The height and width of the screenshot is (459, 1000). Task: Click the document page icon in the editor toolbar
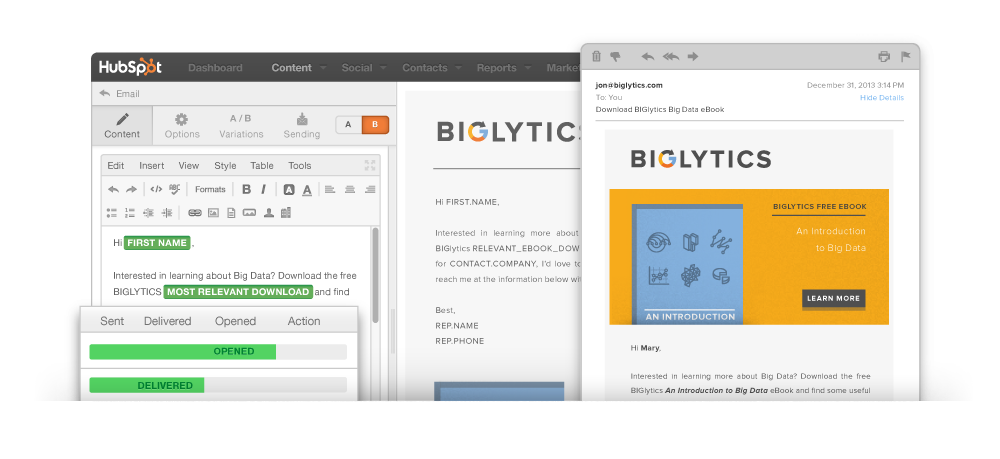[231, 213]
